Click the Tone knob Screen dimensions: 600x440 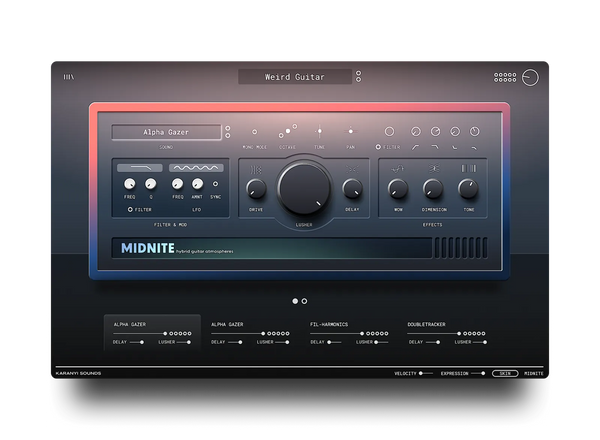click(468, 189)
